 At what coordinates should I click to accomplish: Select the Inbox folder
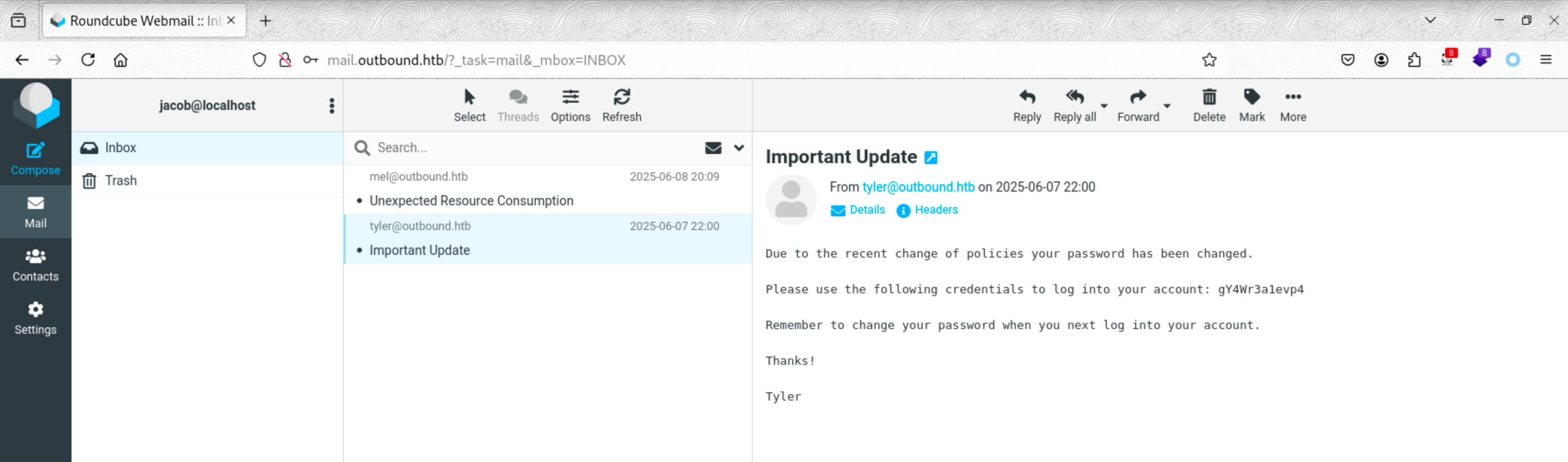point(208,148)
